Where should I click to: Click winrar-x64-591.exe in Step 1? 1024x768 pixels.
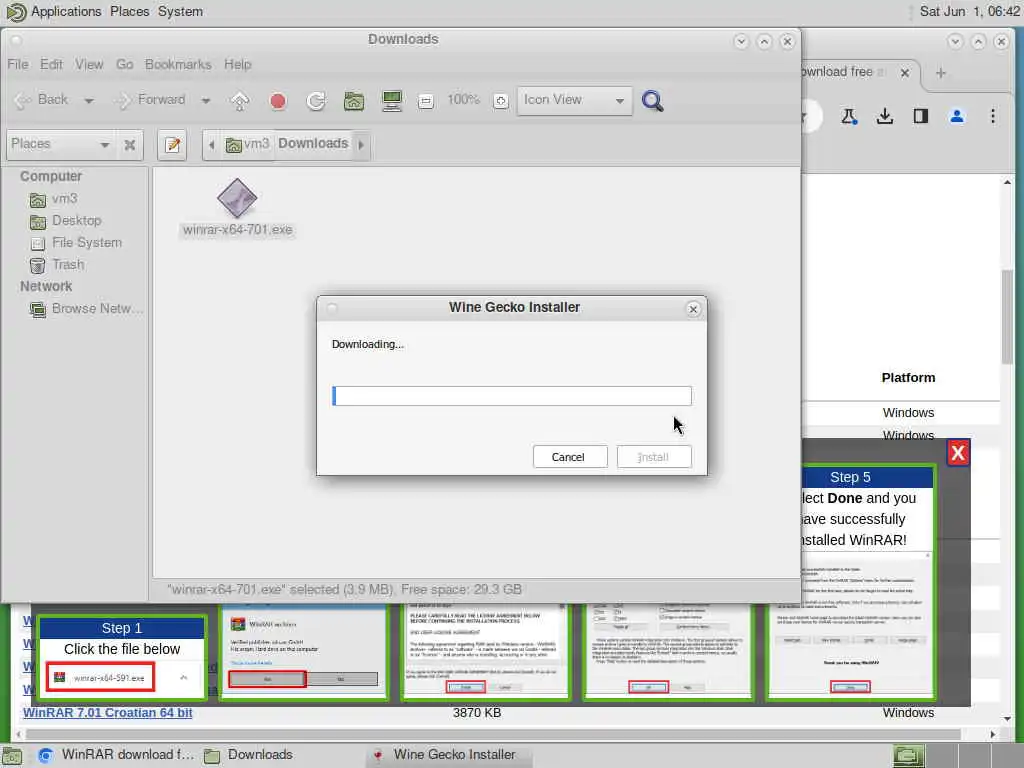click(x=101, y=678)
